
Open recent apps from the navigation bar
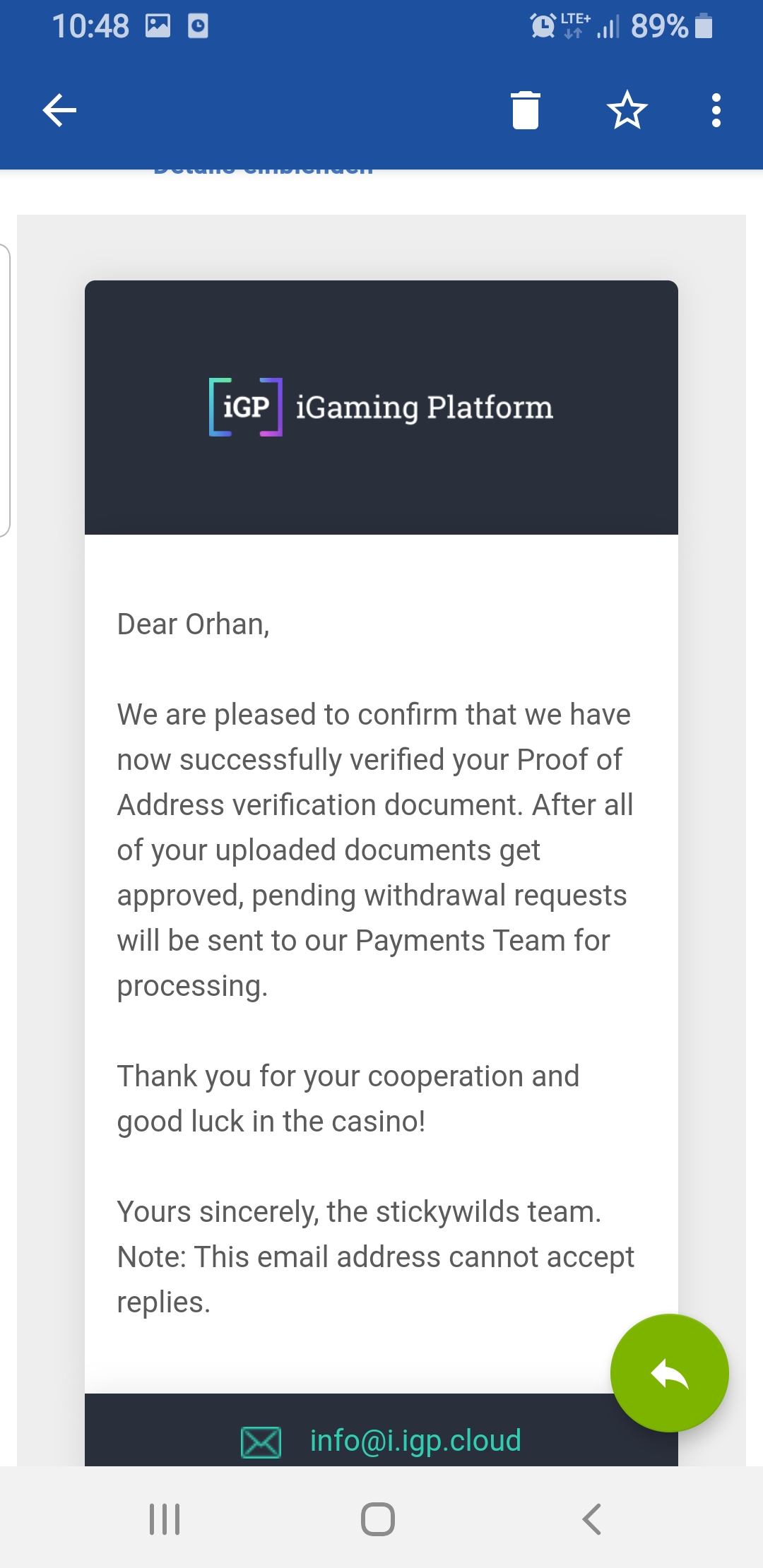165,1519
